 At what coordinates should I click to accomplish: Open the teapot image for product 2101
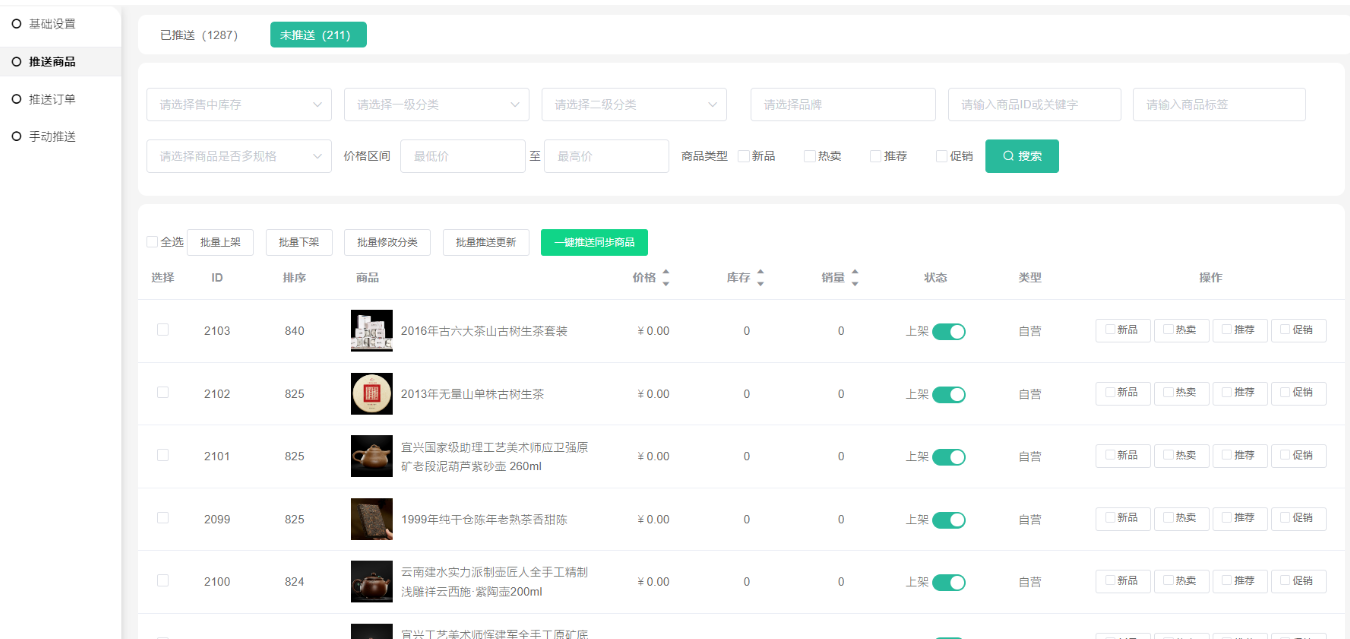371,456
